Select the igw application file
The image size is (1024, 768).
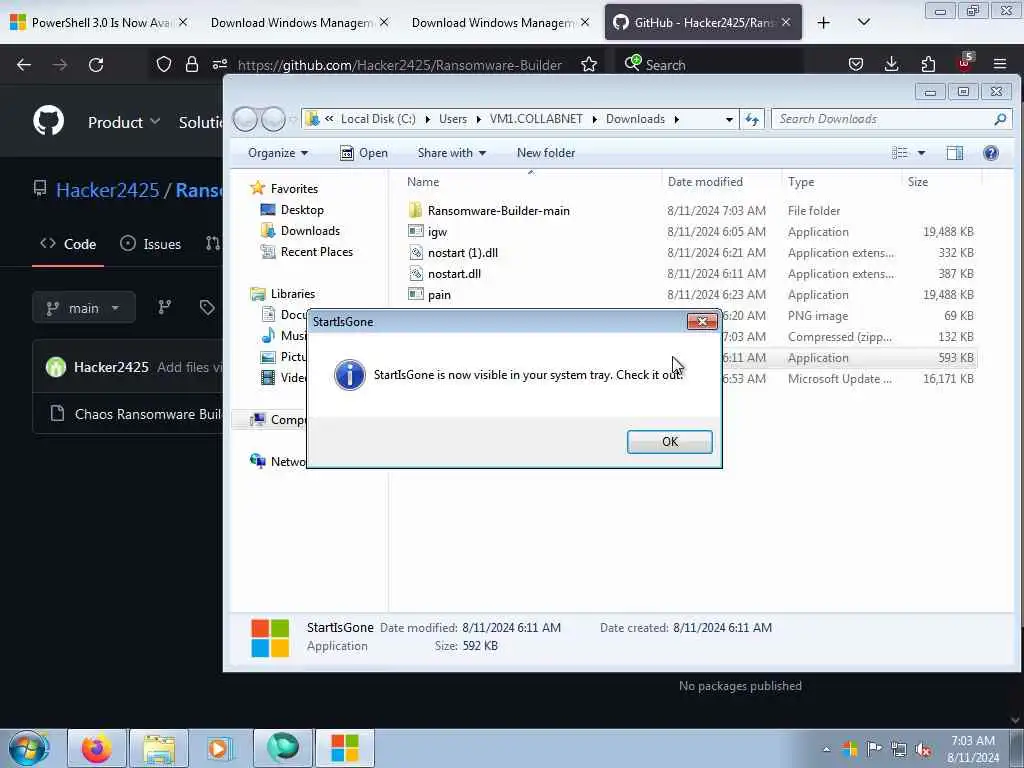pyautogui.click(x=437, y=232)
